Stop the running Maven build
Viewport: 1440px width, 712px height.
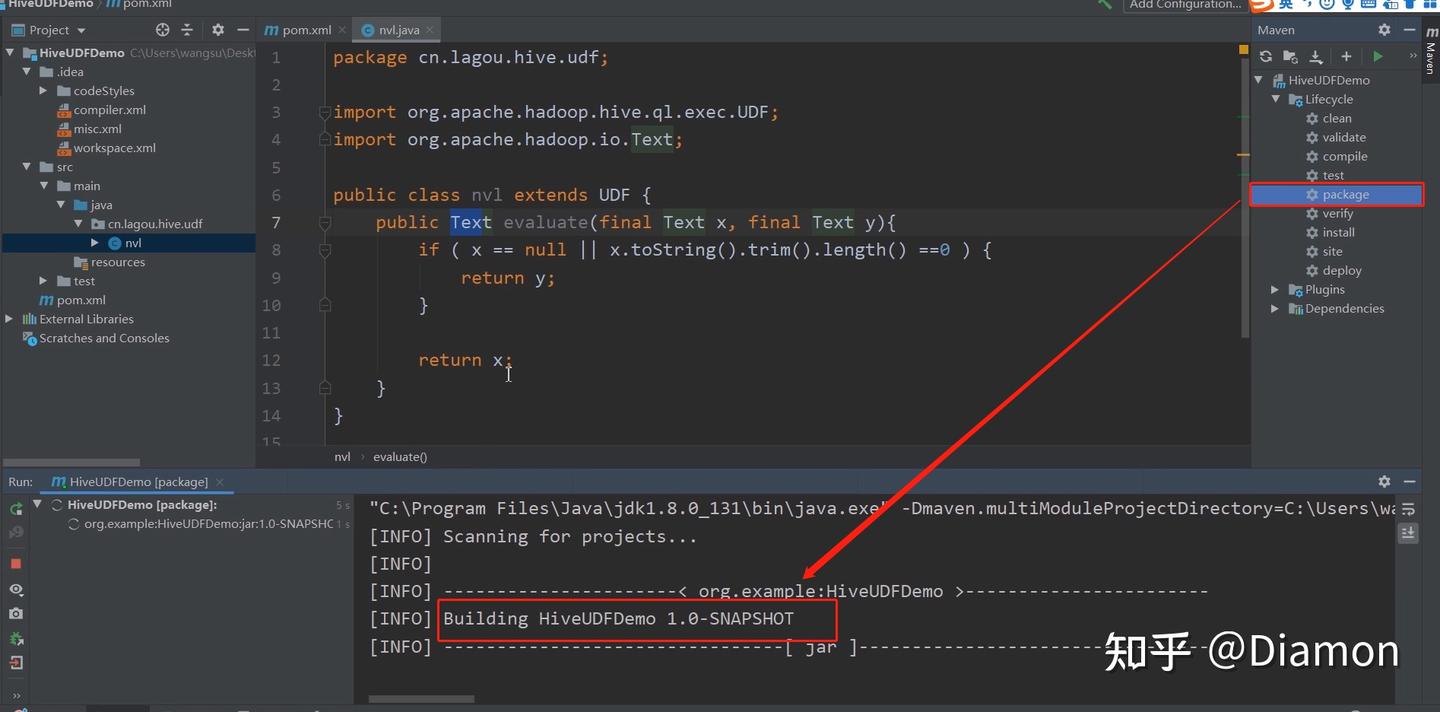click(16, 564)
